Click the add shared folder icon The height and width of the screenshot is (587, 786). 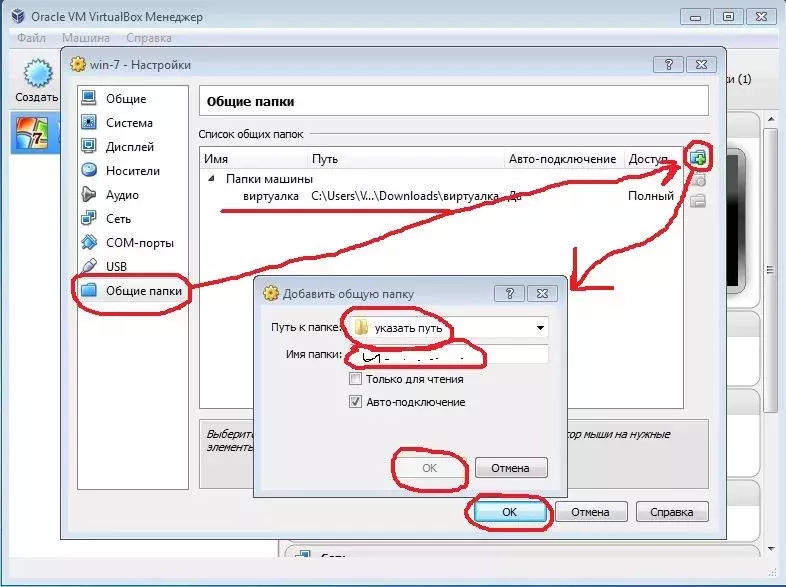pos(698,158)
